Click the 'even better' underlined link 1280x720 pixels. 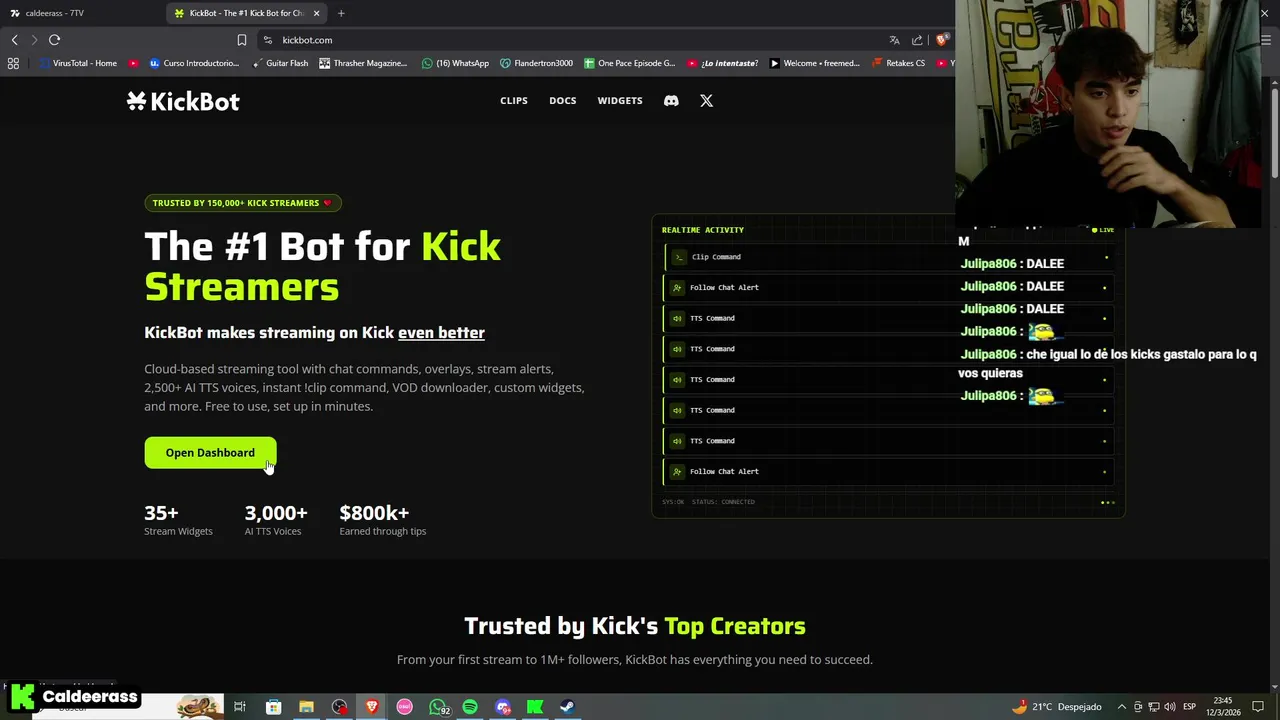coord(441,333)
